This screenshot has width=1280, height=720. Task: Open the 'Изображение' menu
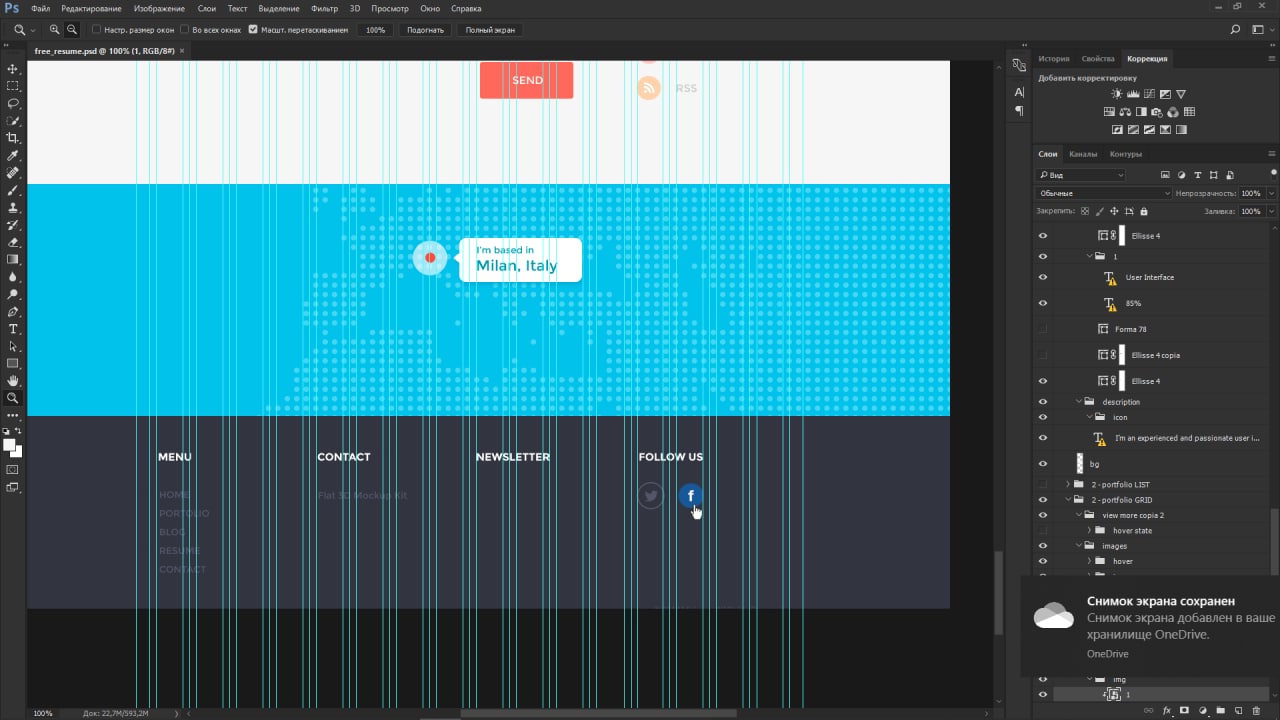tap(158, 8)
